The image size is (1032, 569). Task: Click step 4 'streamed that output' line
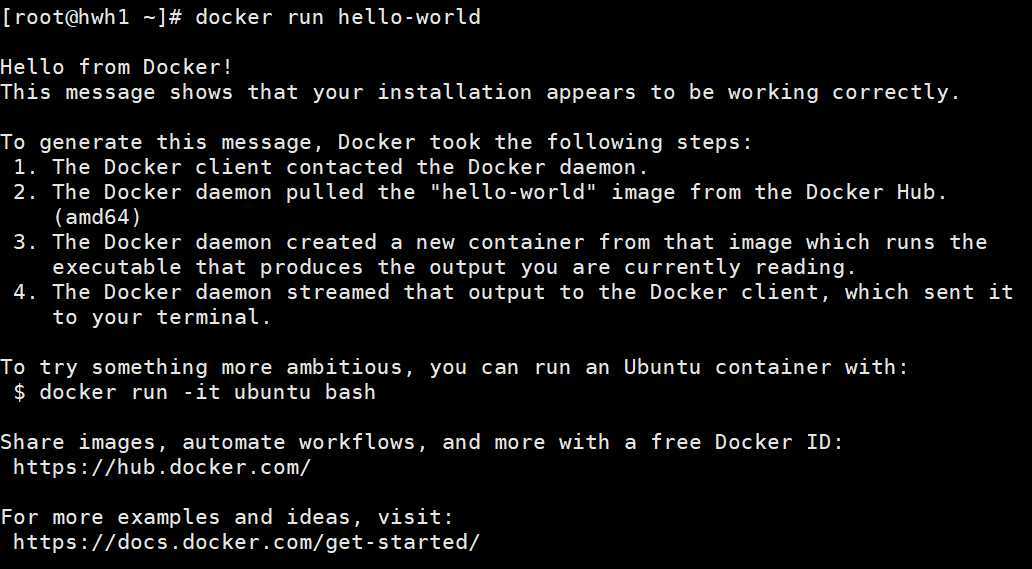(x=513, y=292)
